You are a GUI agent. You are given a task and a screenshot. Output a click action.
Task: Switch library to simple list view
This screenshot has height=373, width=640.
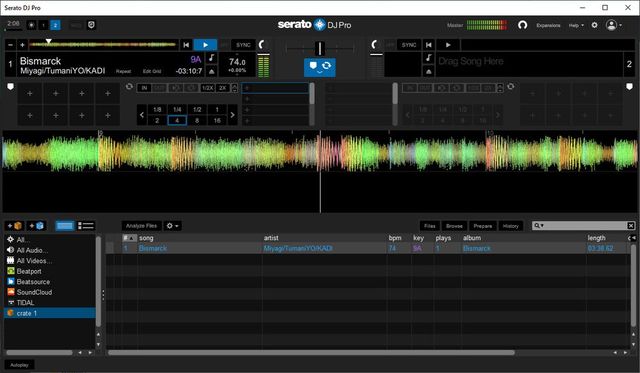[86, 226]
